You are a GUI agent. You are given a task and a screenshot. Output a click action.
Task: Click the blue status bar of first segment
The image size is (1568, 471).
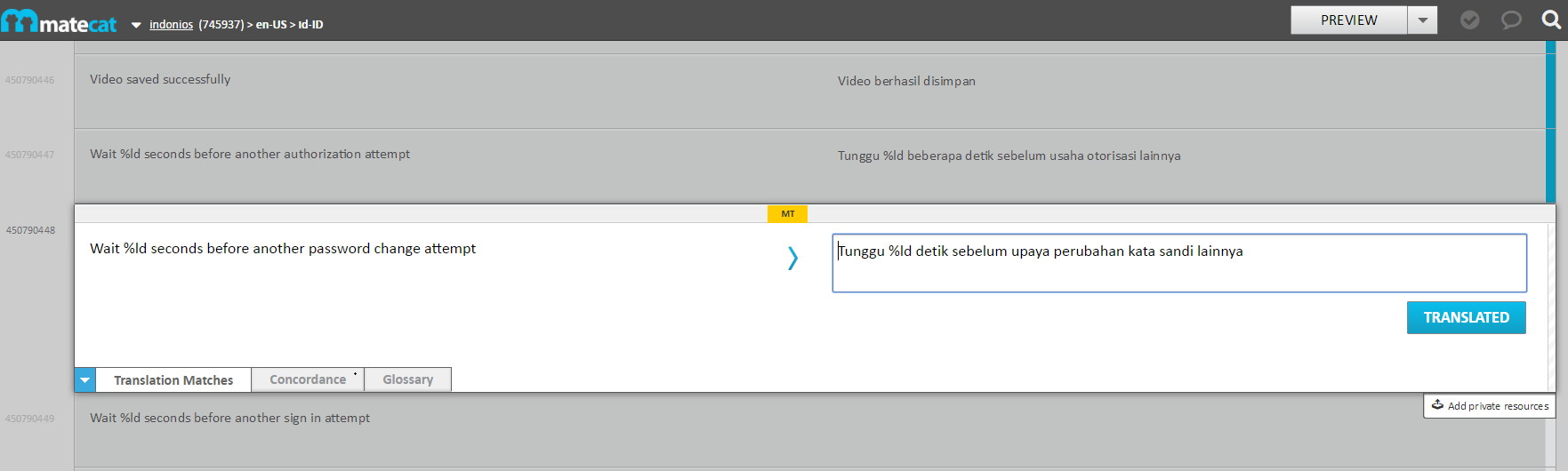tap(1550, 91)
